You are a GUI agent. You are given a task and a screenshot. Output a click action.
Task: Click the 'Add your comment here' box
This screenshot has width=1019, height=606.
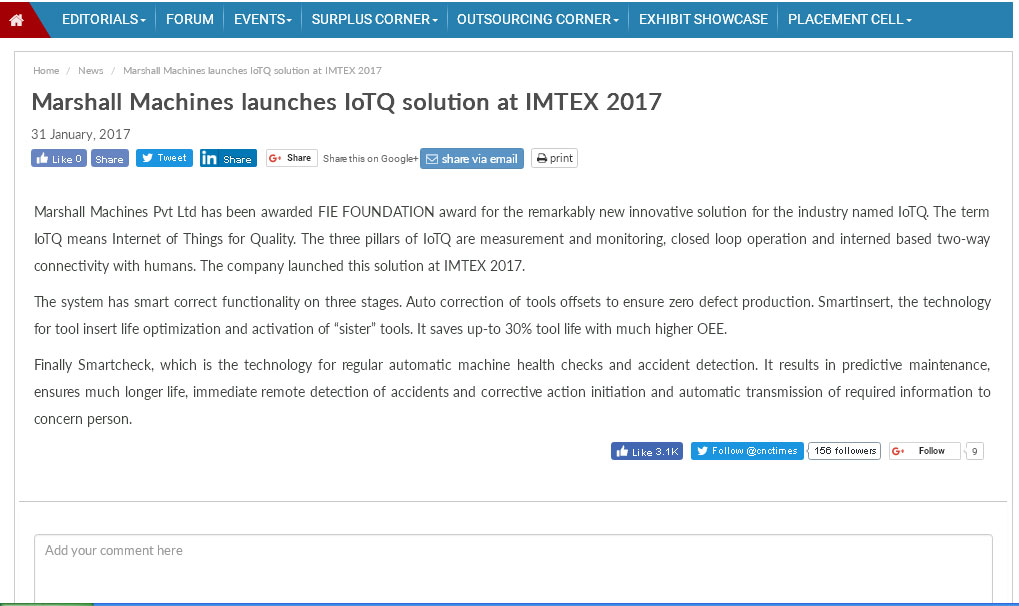pos(513,568)
